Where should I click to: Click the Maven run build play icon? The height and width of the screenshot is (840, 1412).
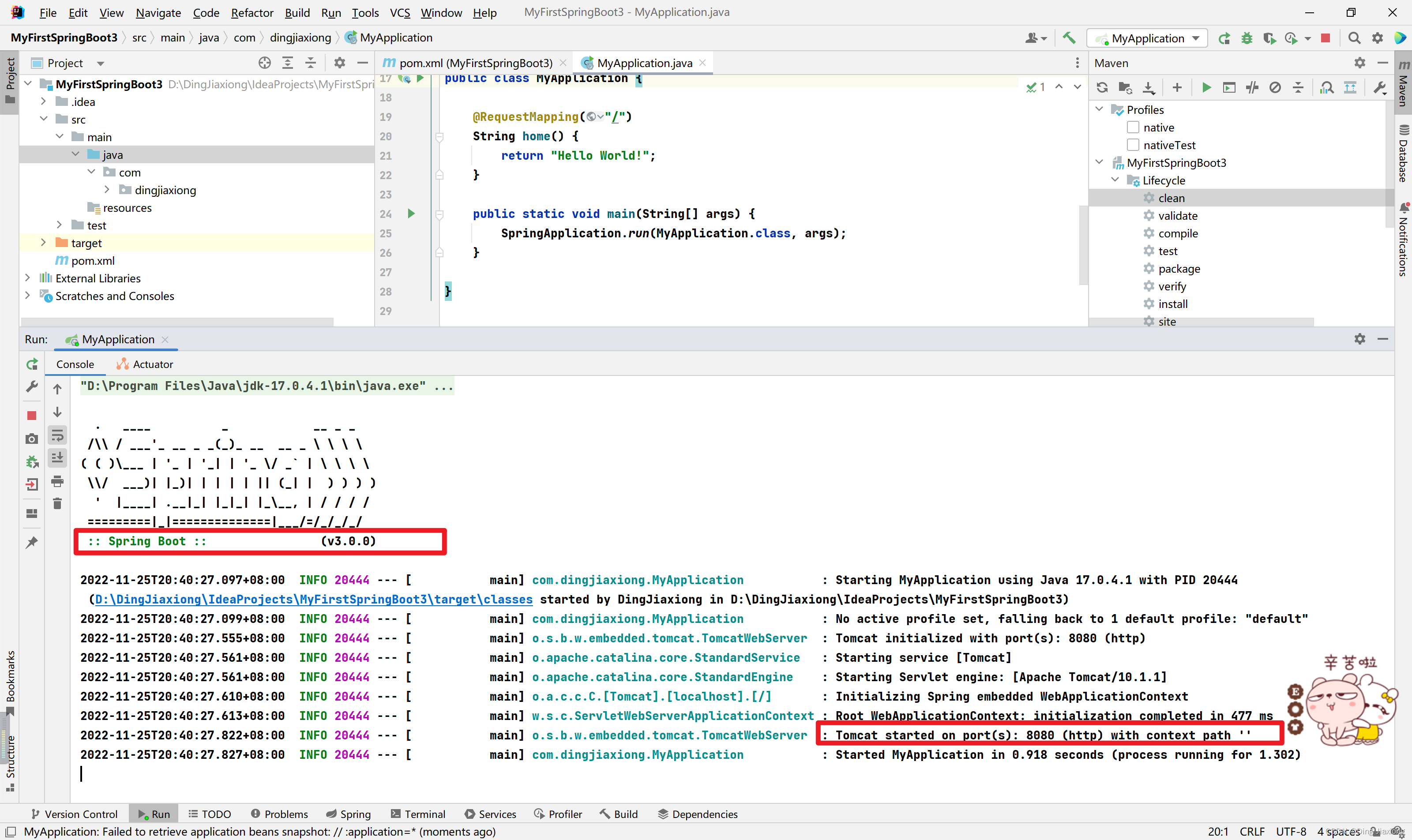tap(1206, 88)
